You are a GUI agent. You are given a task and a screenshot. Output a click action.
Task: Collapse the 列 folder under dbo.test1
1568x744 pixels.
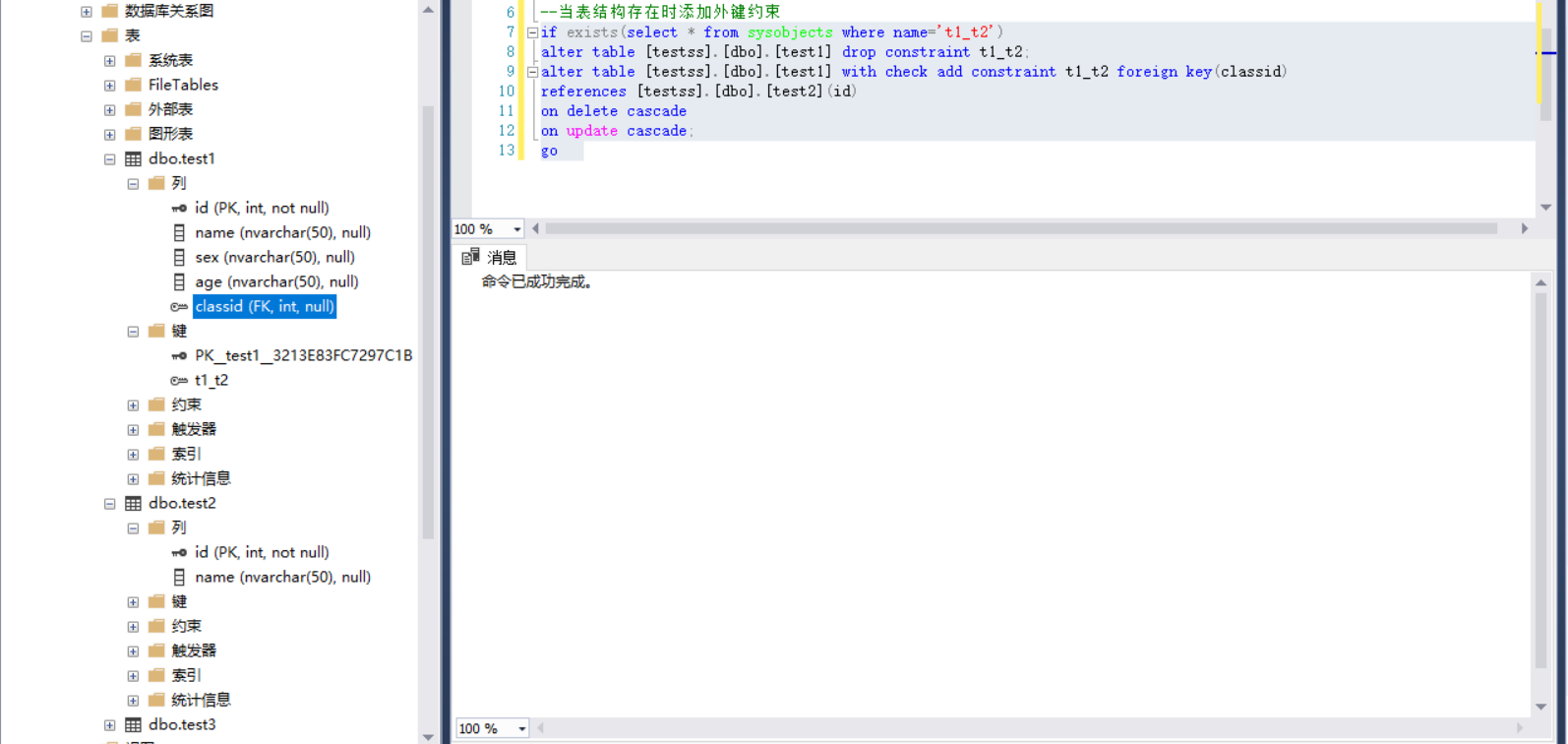(133, 184)
